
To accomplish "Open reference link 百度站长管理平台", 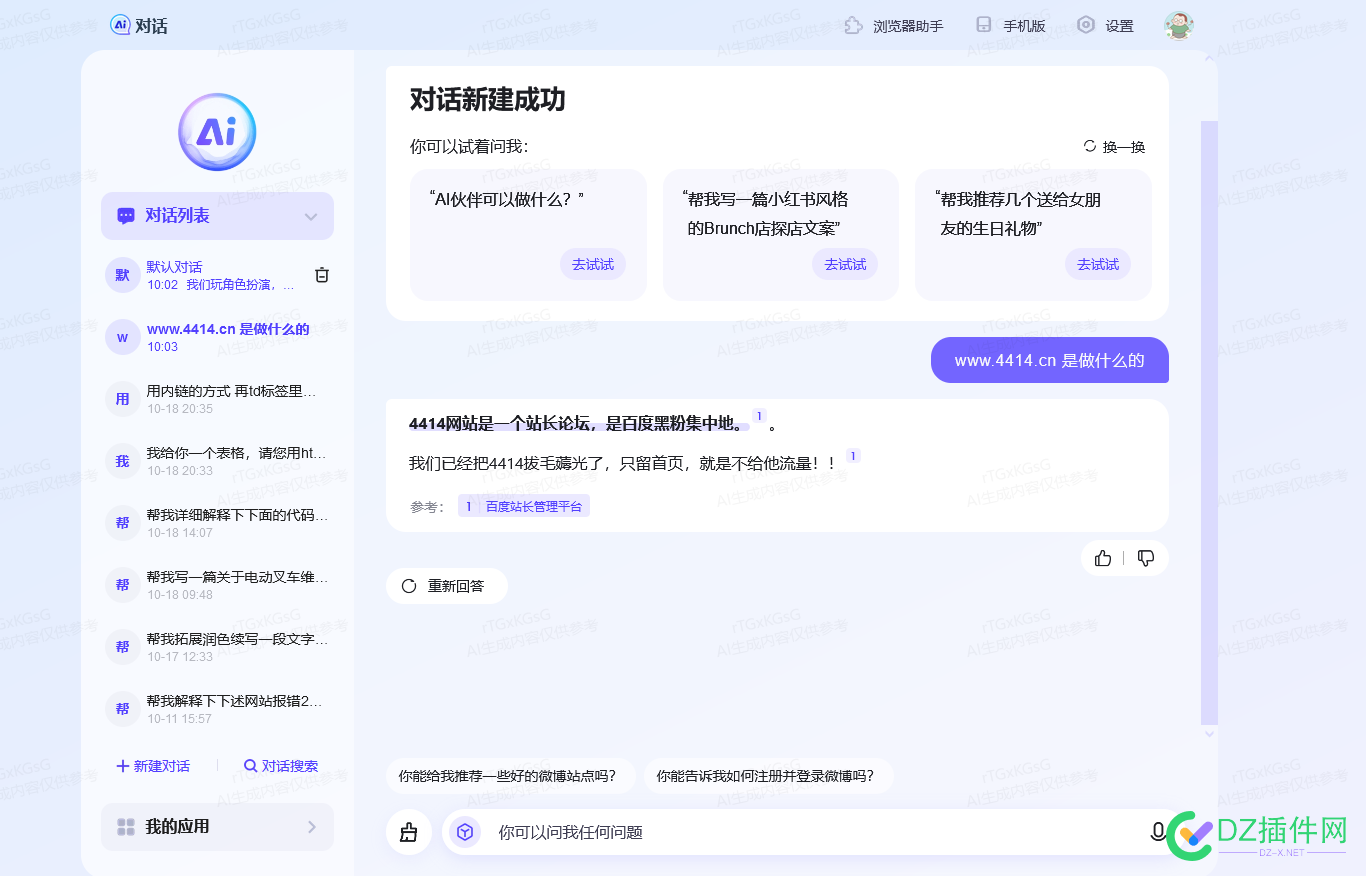I will click(x=524, y=507).
